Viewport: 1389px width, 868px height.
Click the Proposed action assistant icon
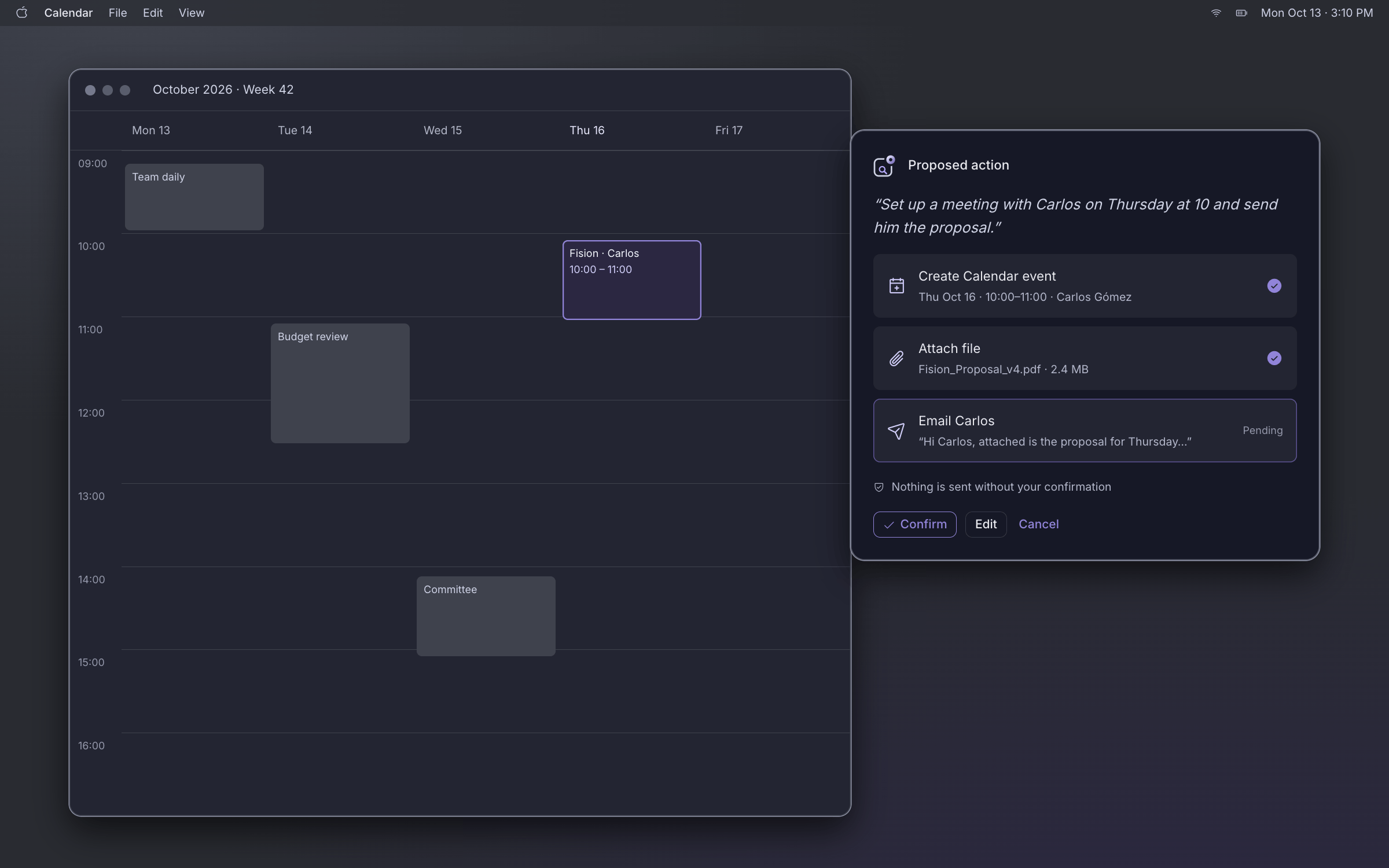click(884, 166)
